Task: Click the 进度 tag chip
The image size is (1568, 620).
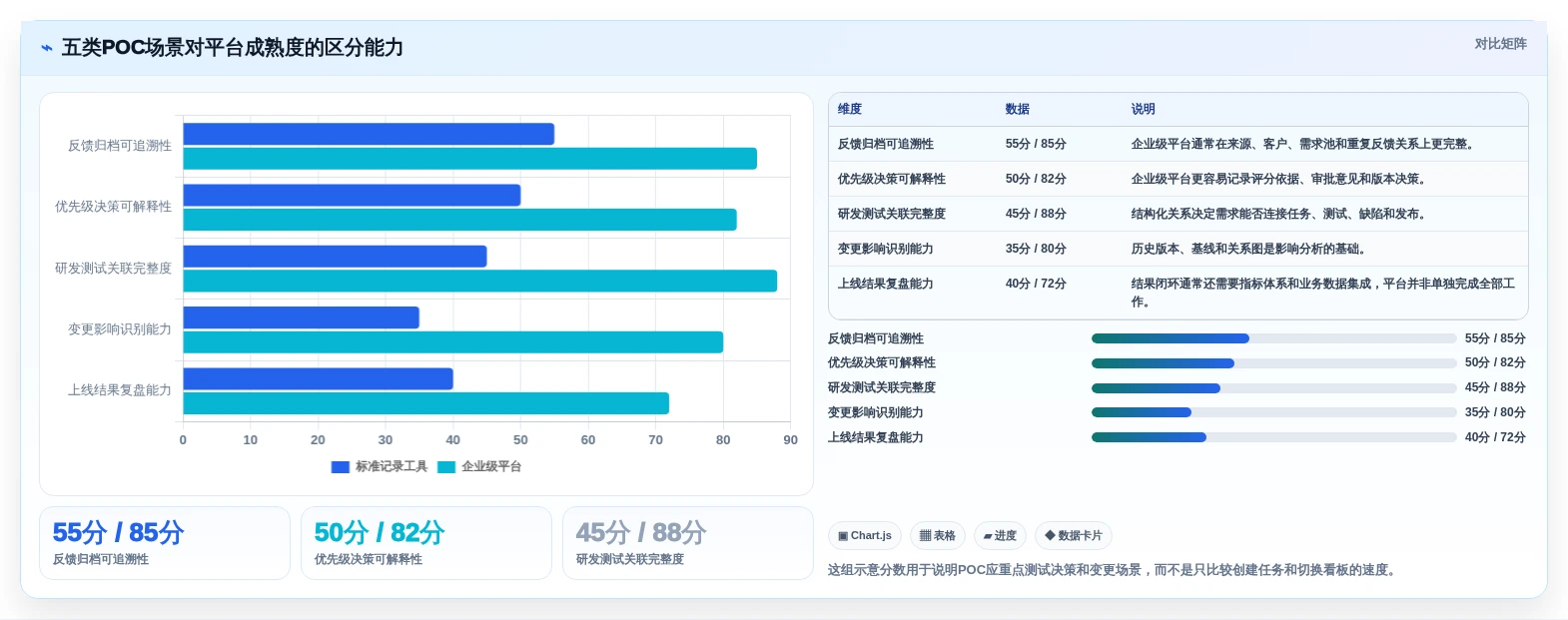Action: (x=1000, y=536)
